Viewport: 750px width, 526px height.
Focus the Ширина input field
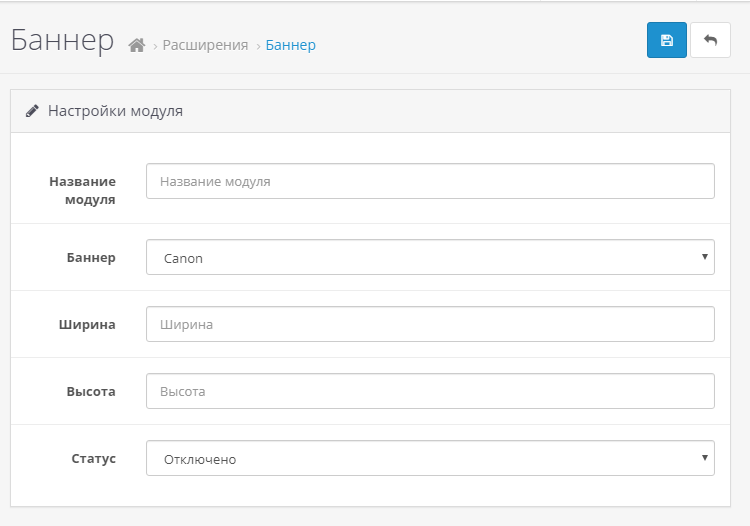click(x=430, y=324)
